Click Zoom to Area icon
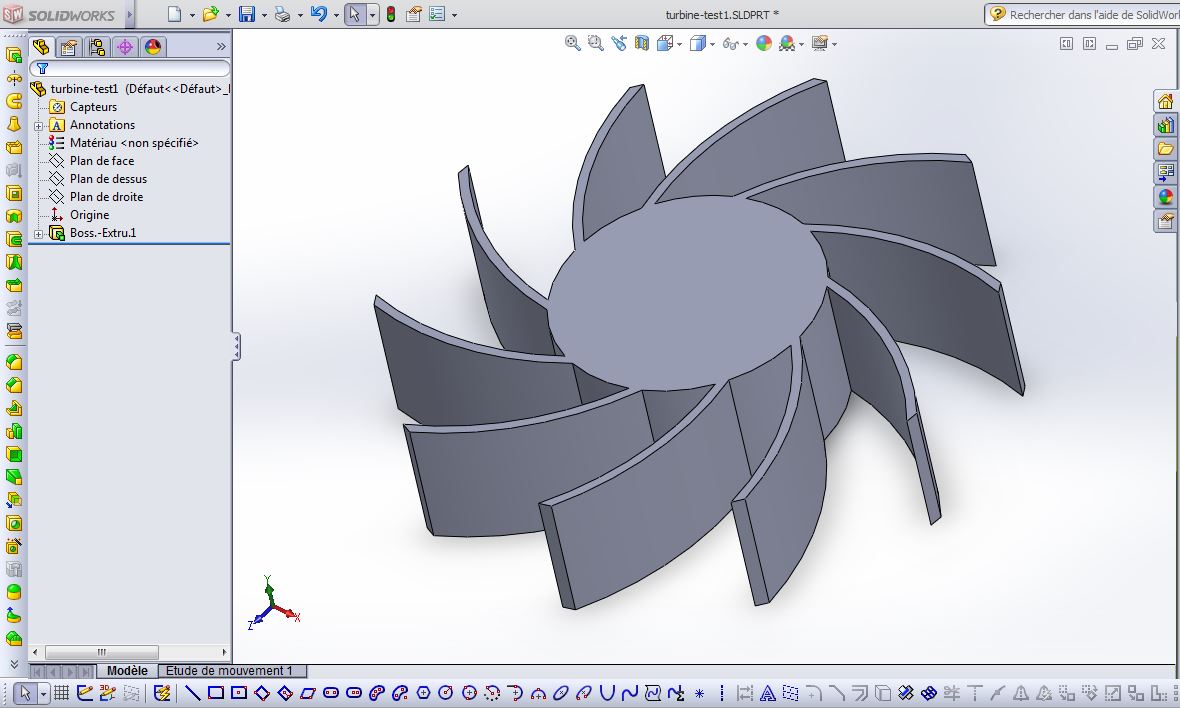The height and width of the screenshot is (708, 1180). (x=595, y=44)
